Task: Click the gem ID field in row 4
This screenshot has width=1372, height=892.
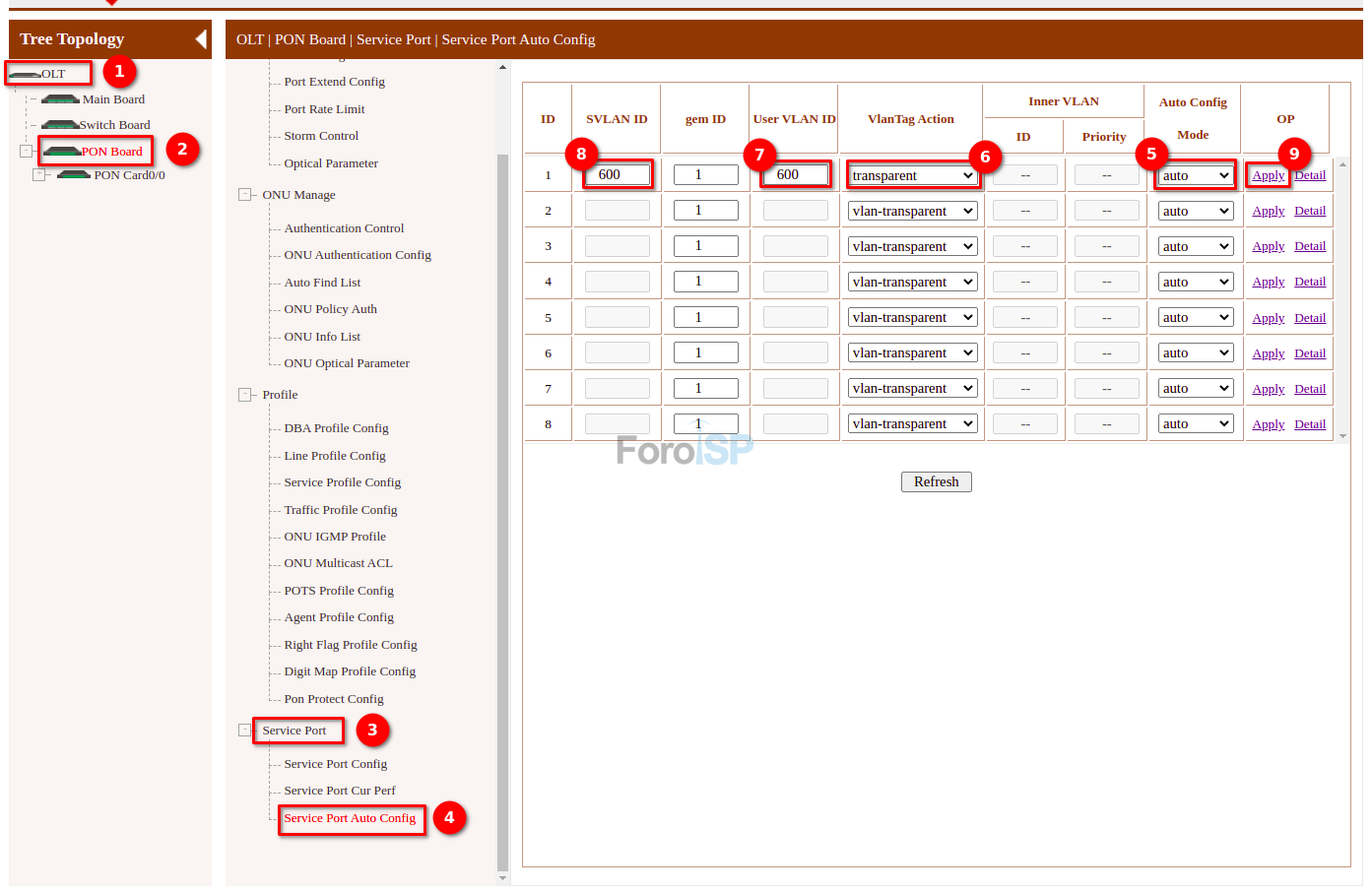Action: click(x=705, y=281)
